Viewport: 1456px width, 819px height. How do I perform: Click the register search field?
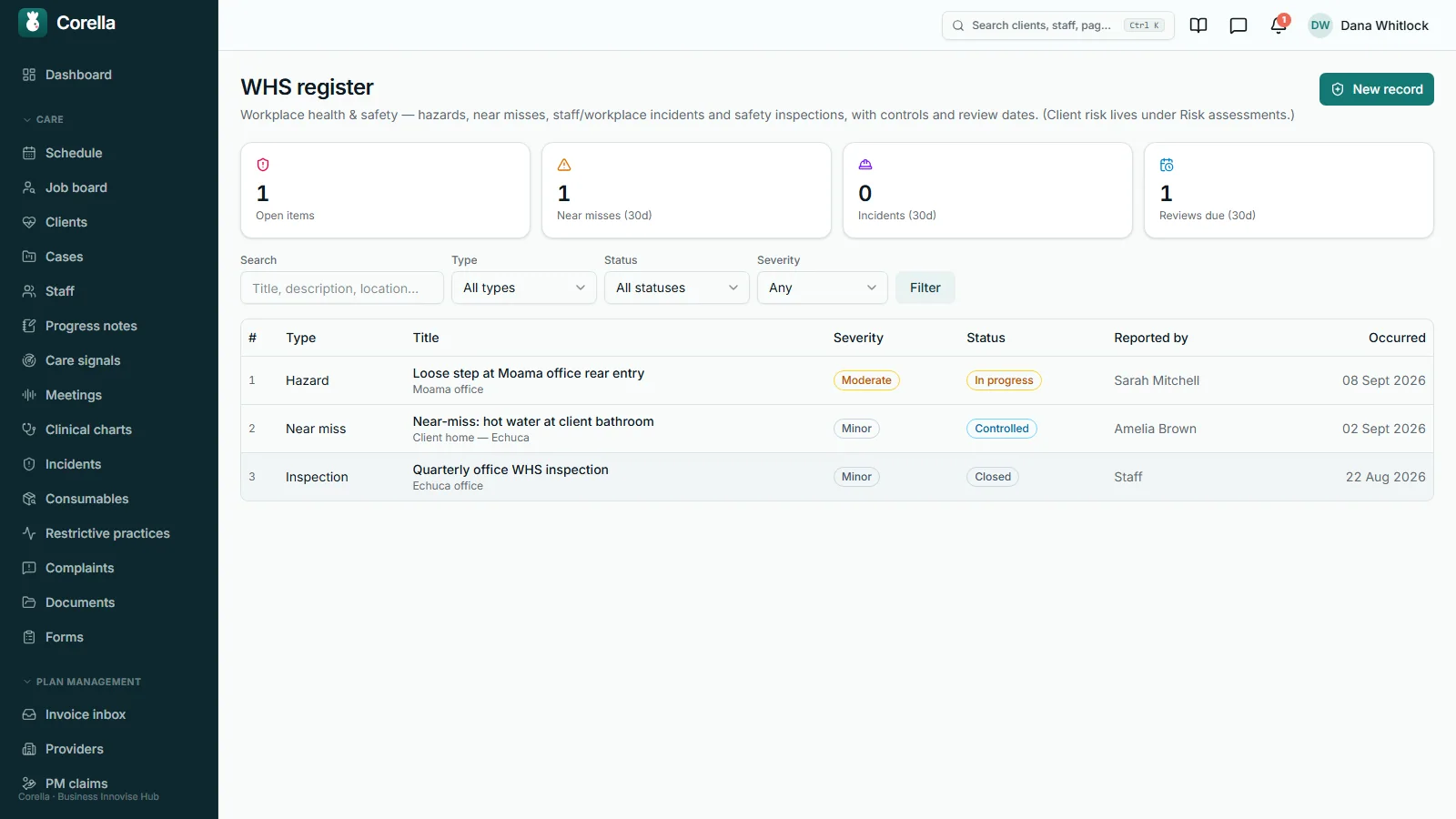[x=342, y=288]
